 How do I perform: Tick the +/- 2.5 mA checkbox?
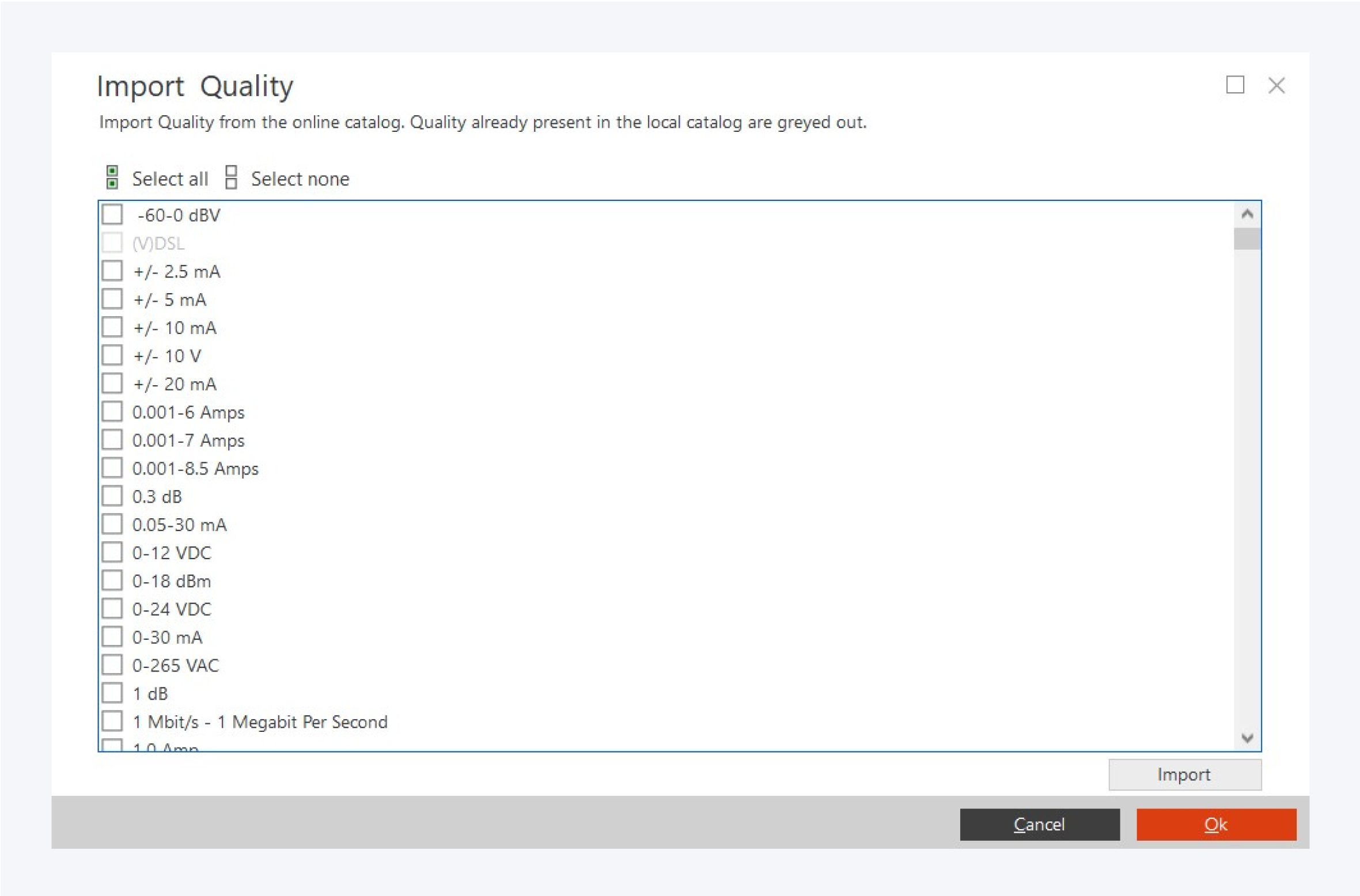tap(112, 271)
